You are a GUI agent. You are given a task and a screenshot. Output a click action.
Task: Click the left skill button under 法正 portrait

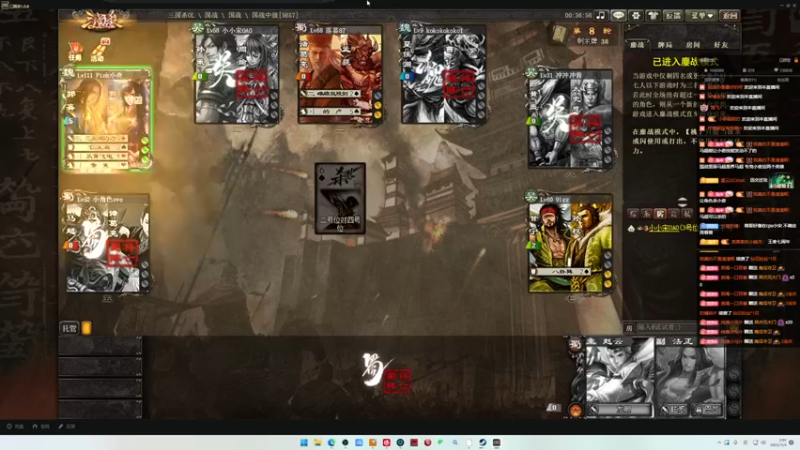point(674,409)
